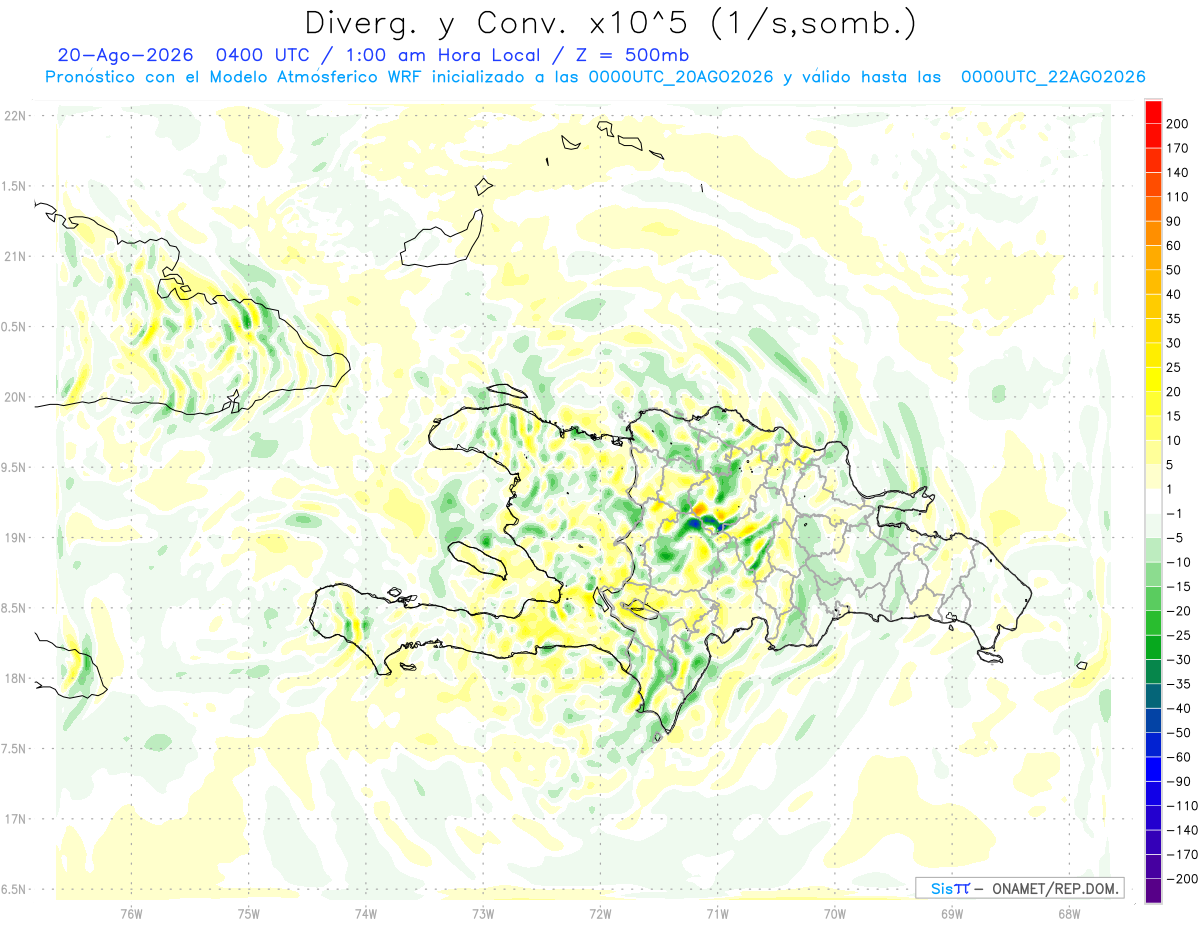This screenshot has width=1200, height=927.
Task: Click the longitude label "69W"
Action: coord(952,913)
